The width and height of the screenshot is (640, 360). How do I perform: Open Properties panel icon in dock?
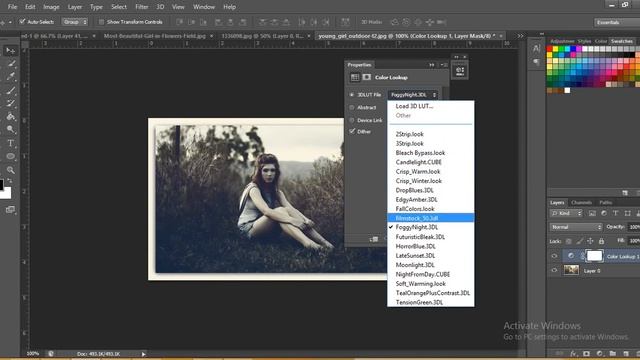click(x=460, y=71)
